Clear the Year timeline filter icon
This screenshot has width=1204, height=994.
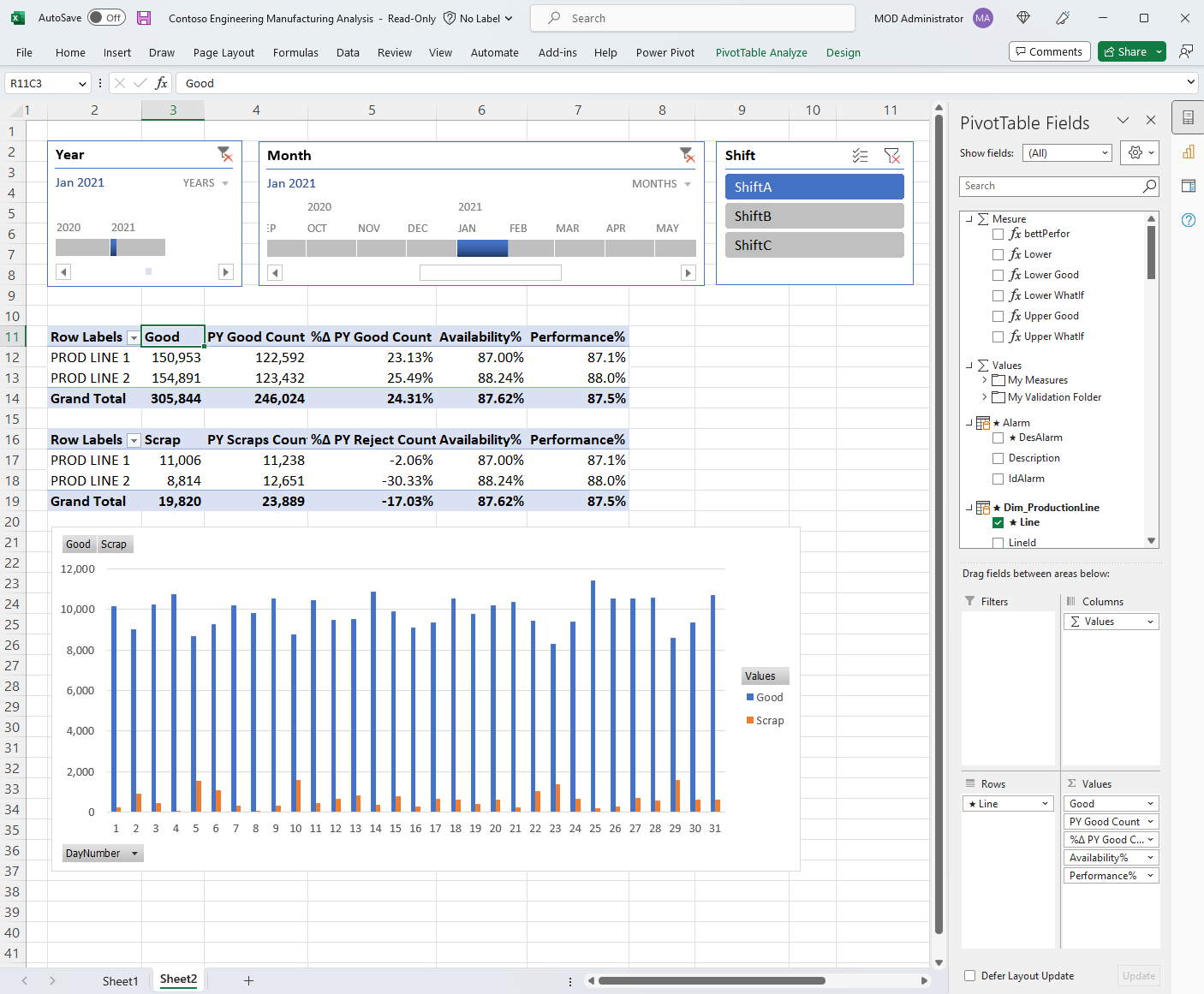click(224, 154)
